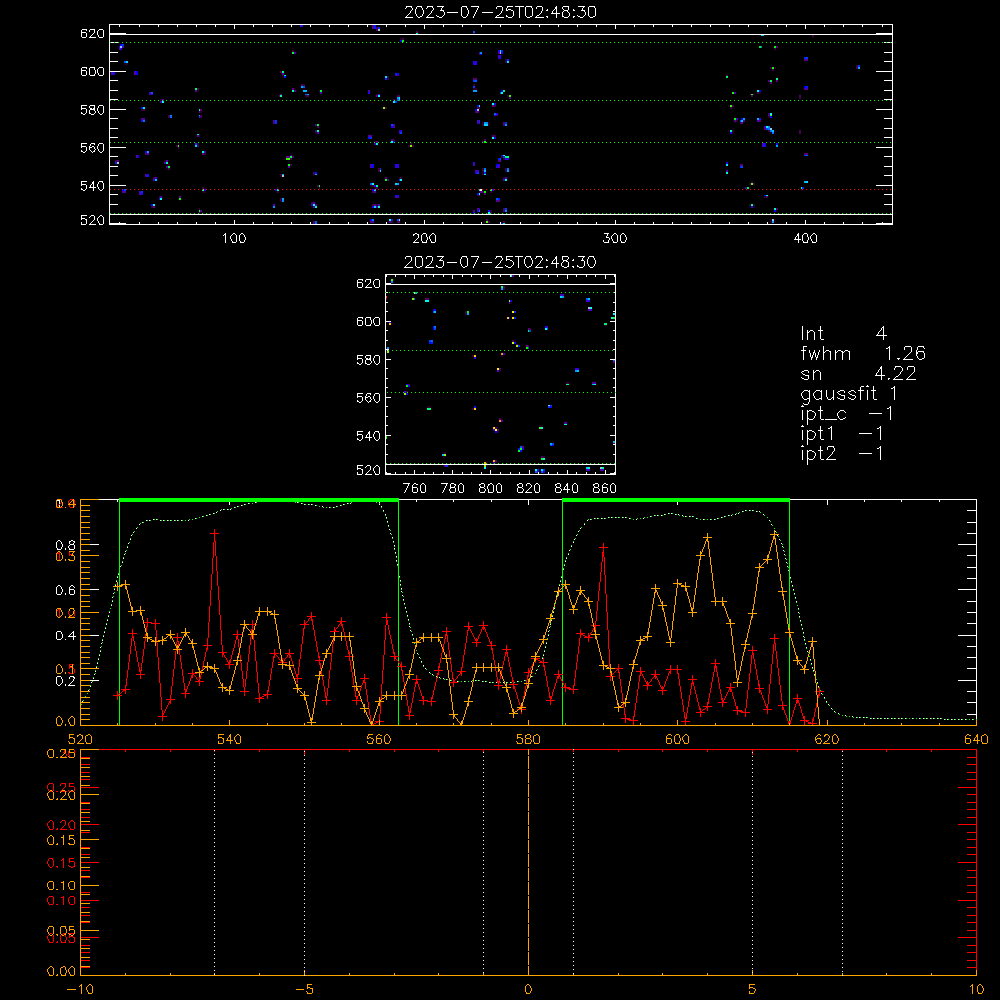Click white y-axis label 0.8 of profile plot
Image resolution: width=1000 pixels, height=1000 pixels.
tap(66, 545)
